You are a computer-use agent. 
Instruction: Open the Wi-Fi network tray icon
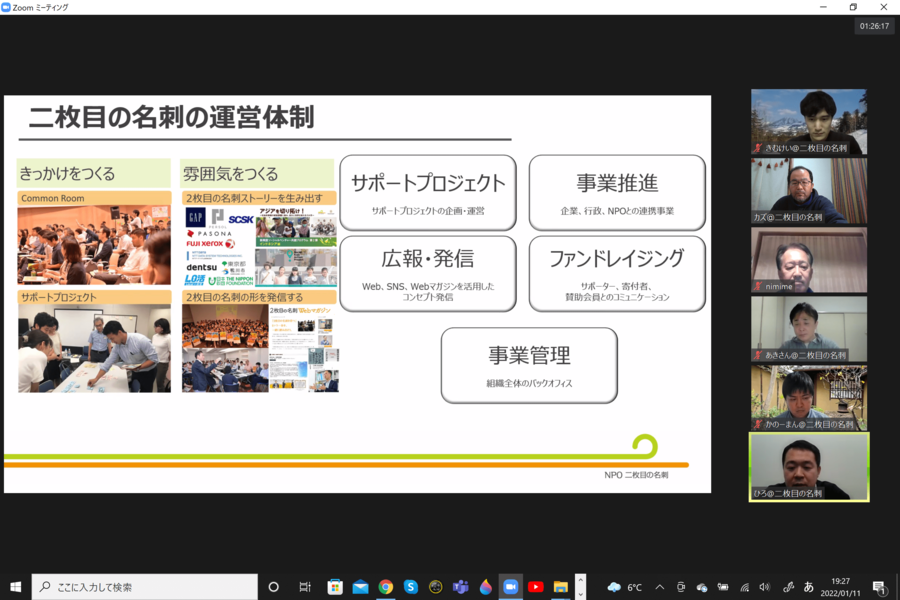tap(744, 587)
